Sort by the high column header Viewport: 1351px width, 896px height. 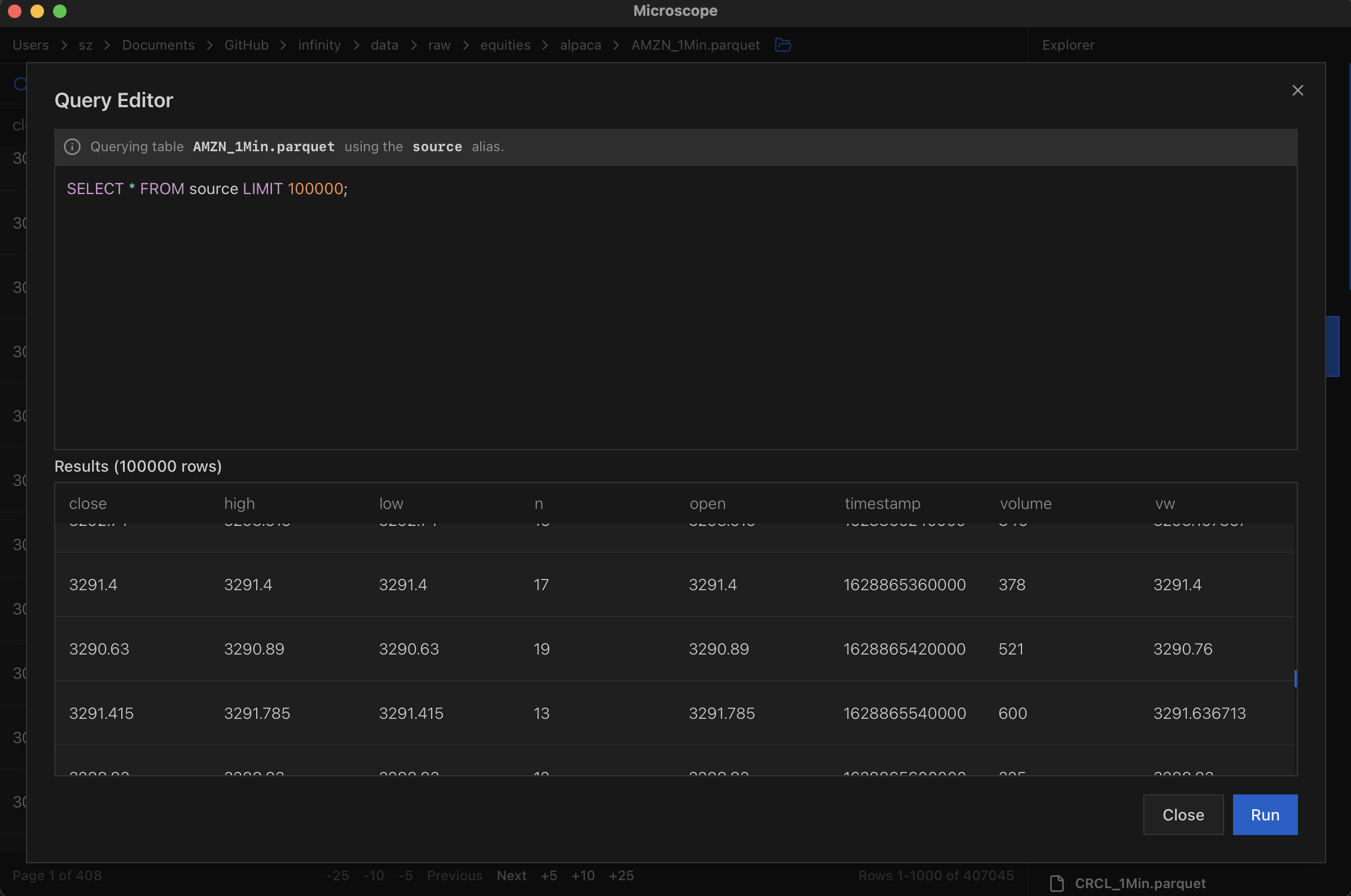point(239,503)
